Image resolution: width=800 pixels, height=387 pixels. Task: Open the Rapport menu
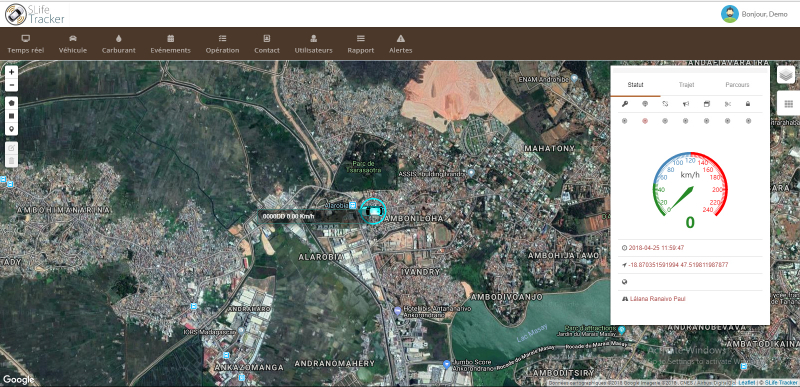tap(361, 44)
